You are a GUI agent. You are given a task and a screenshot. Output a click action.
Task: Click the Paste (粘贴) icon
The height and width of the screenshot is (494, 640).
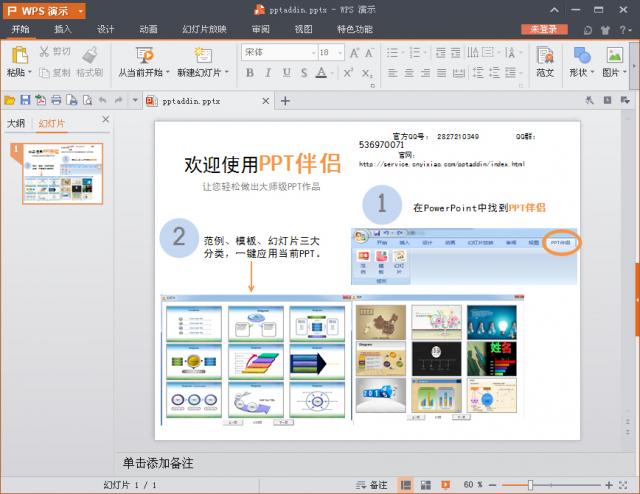tap(18, 55)
